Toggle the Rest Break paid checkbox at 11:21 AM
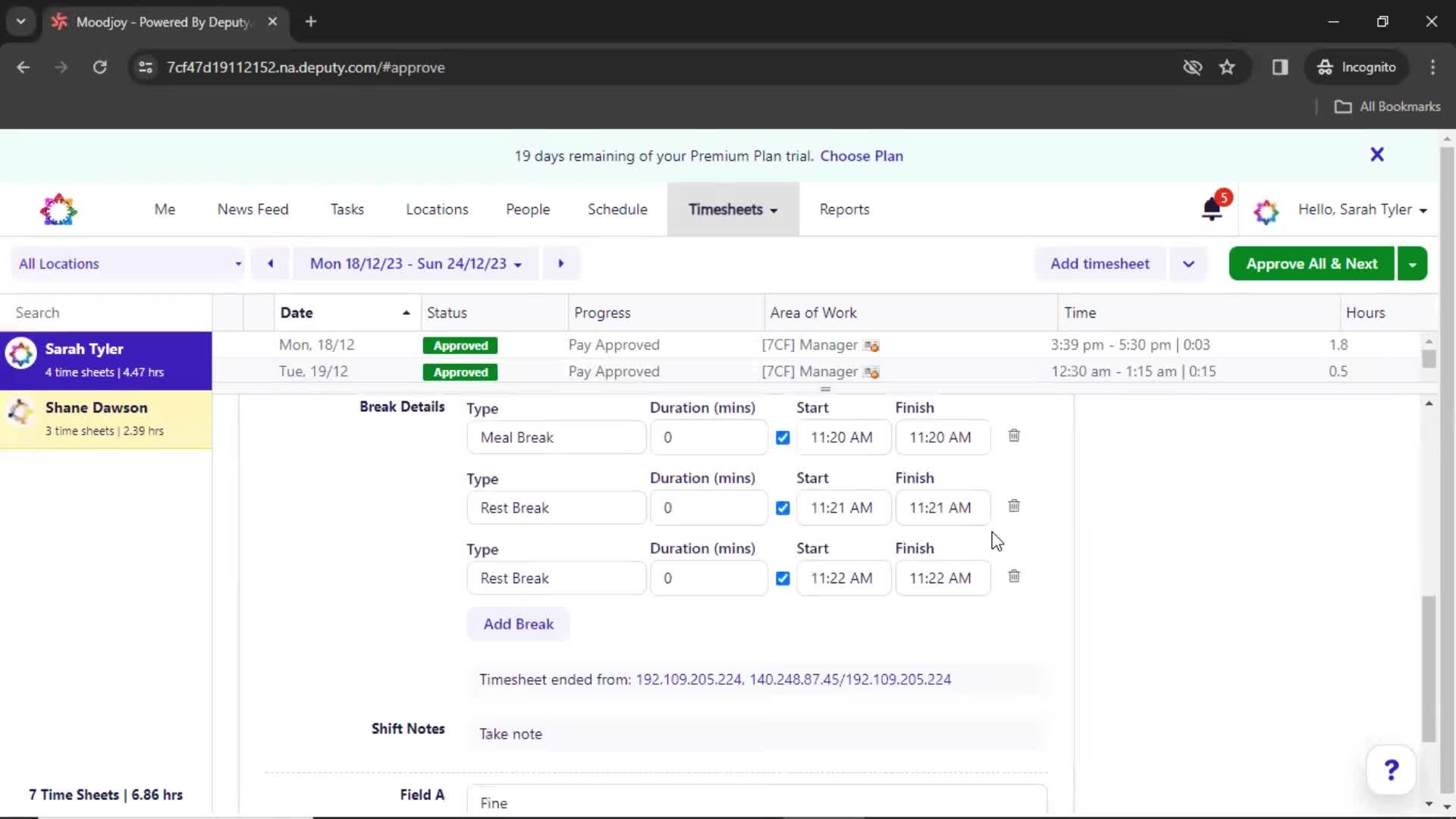Image resolution: width=1456 pixels, height=819 pixels. pyautogui.click(x=783, y=507)
